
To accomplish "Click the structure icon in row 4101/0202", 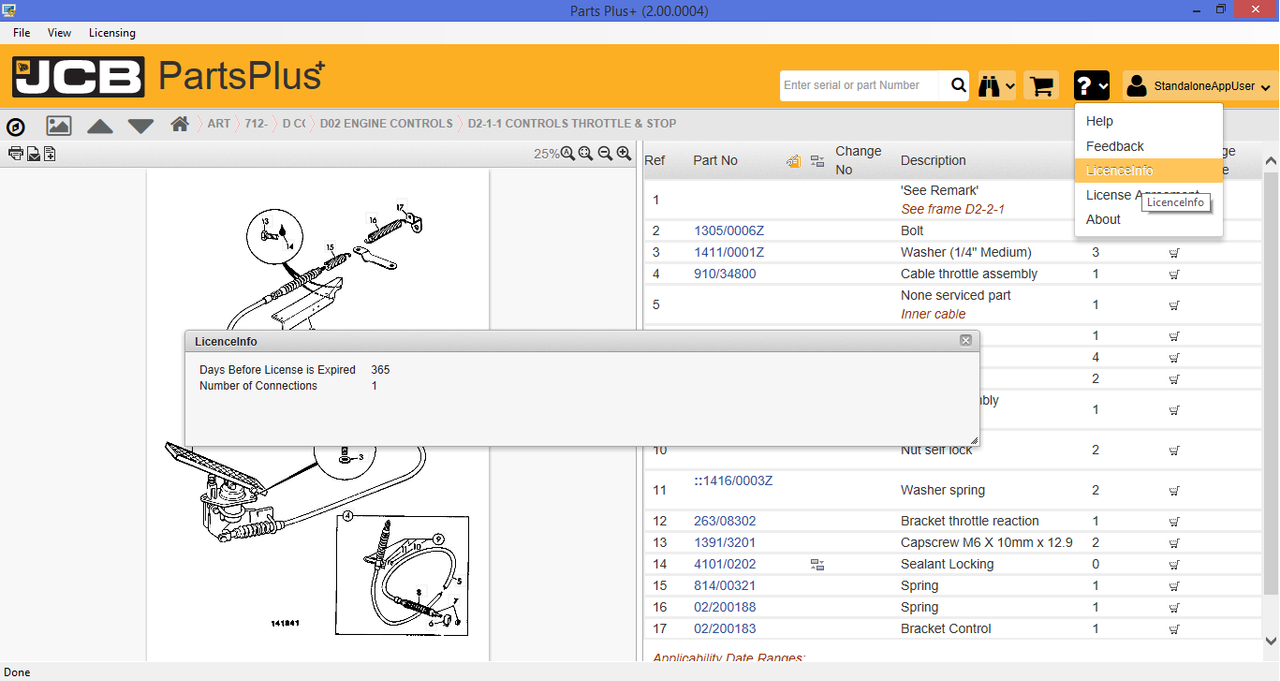I will 817,565.
